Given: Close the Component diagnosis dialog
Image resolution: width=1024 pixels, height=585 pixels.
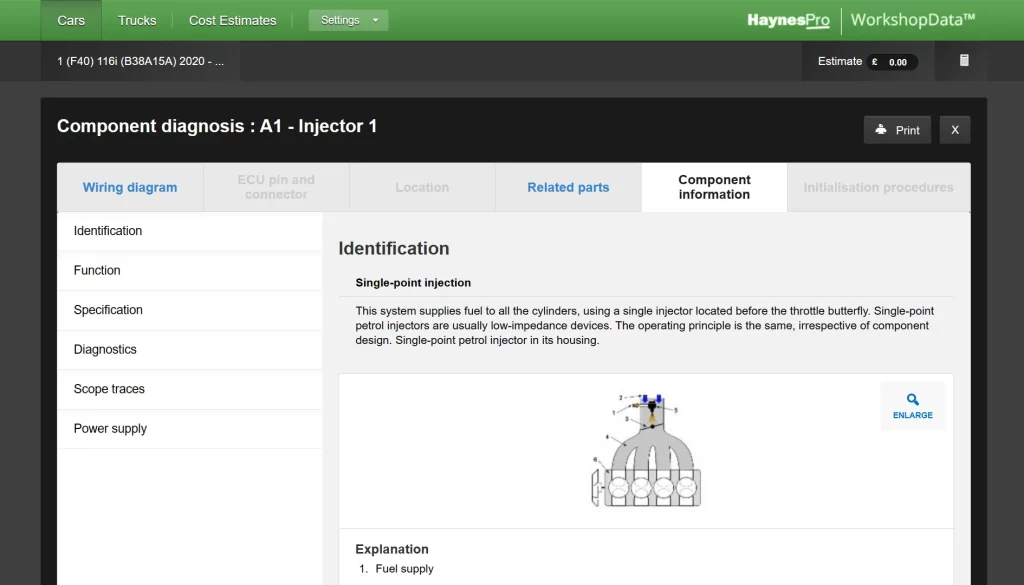Looking at the screenshot, I should (x=955, y=130).
